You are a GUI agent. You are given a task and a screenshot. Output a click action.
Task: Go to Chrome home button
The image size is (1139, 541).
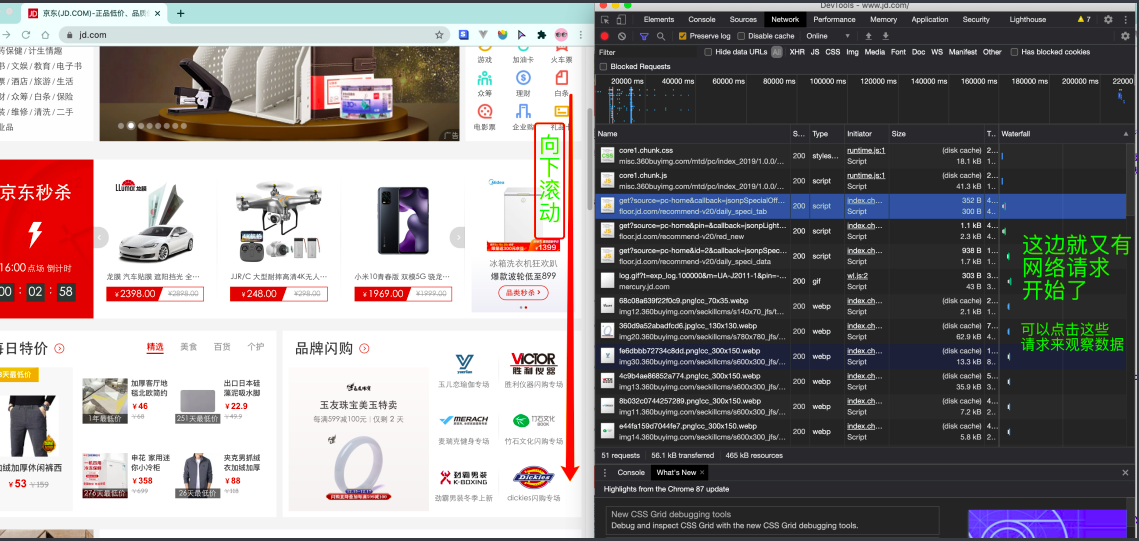[x=45, y=34]
